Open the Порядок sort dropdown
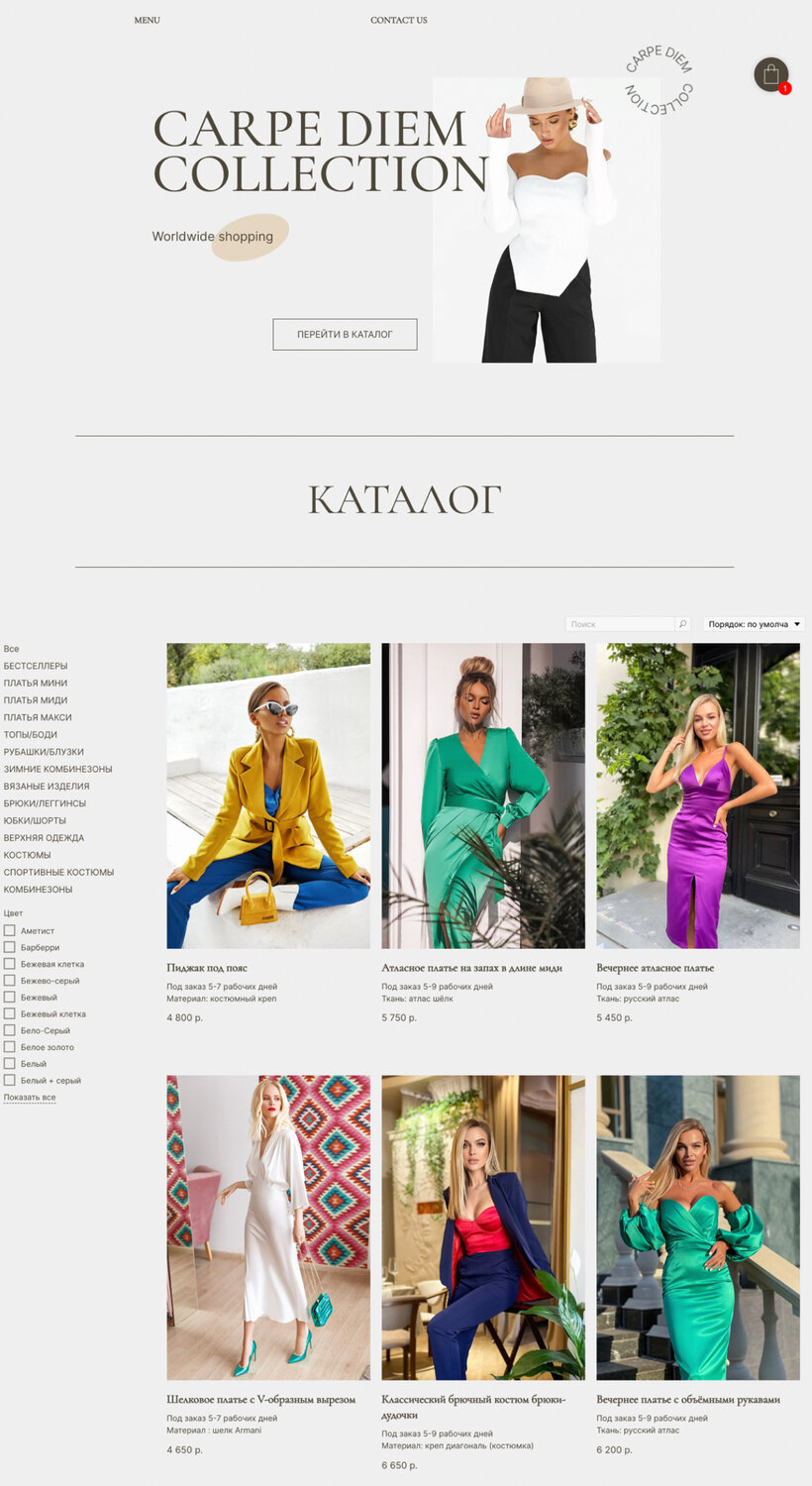This screenshot has width=812, height=1486. coord(754,624)
